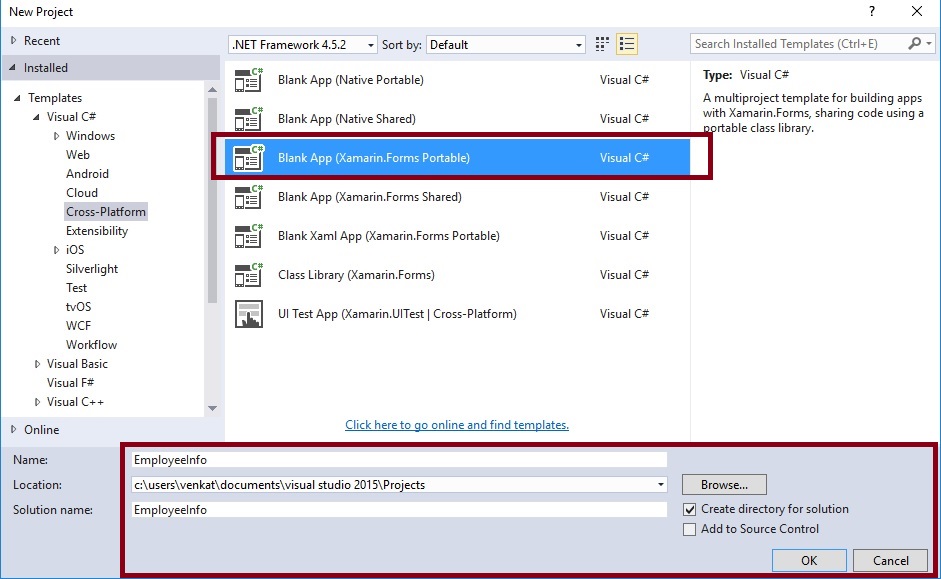Click the search magnifier icon

915,43
